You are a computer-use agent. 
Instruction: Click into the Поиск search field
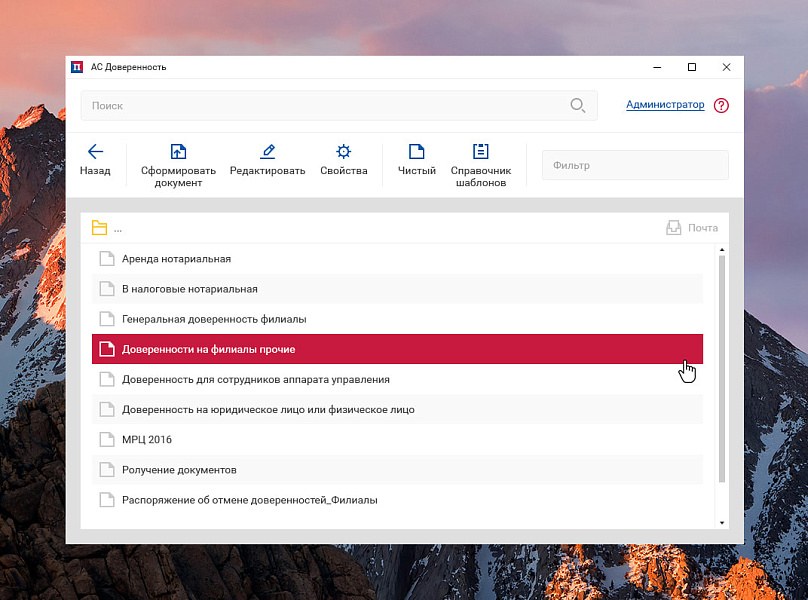pyautogui.click(x=339, y=106)
